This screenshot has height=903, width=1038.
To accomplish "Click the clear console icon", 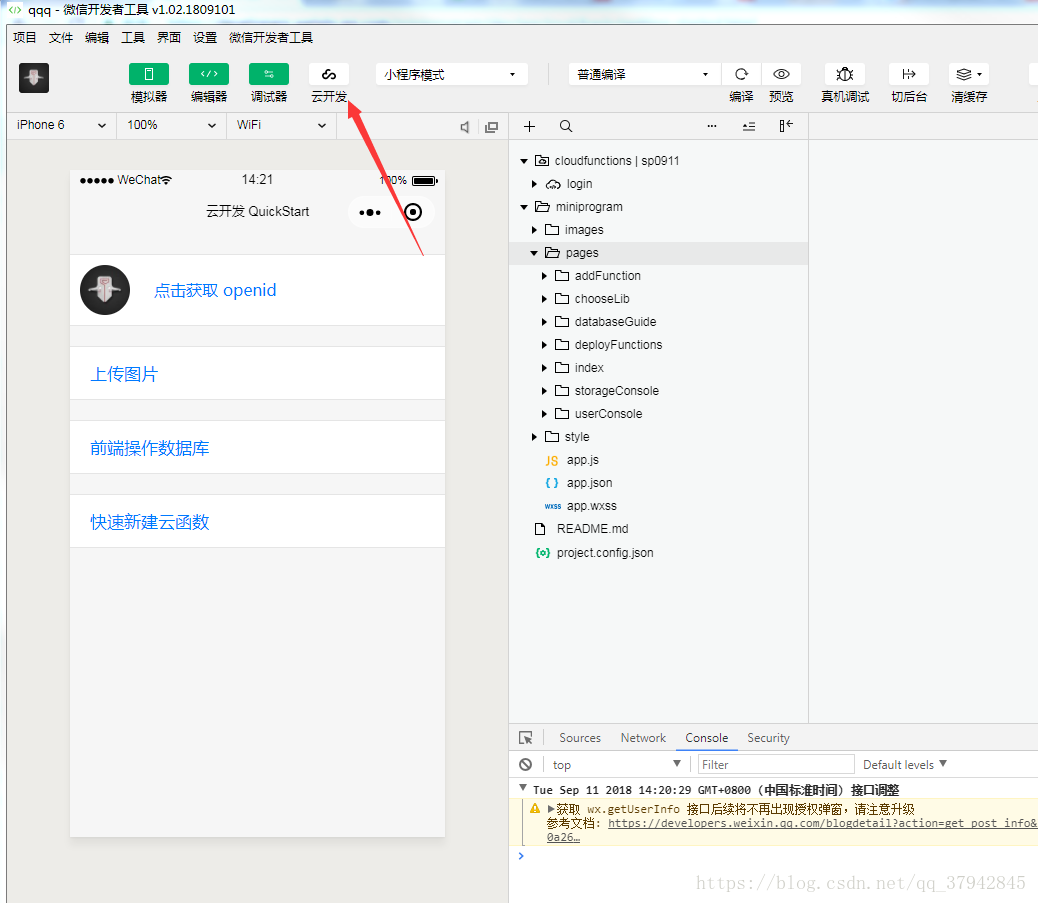I will pos(526,765).
